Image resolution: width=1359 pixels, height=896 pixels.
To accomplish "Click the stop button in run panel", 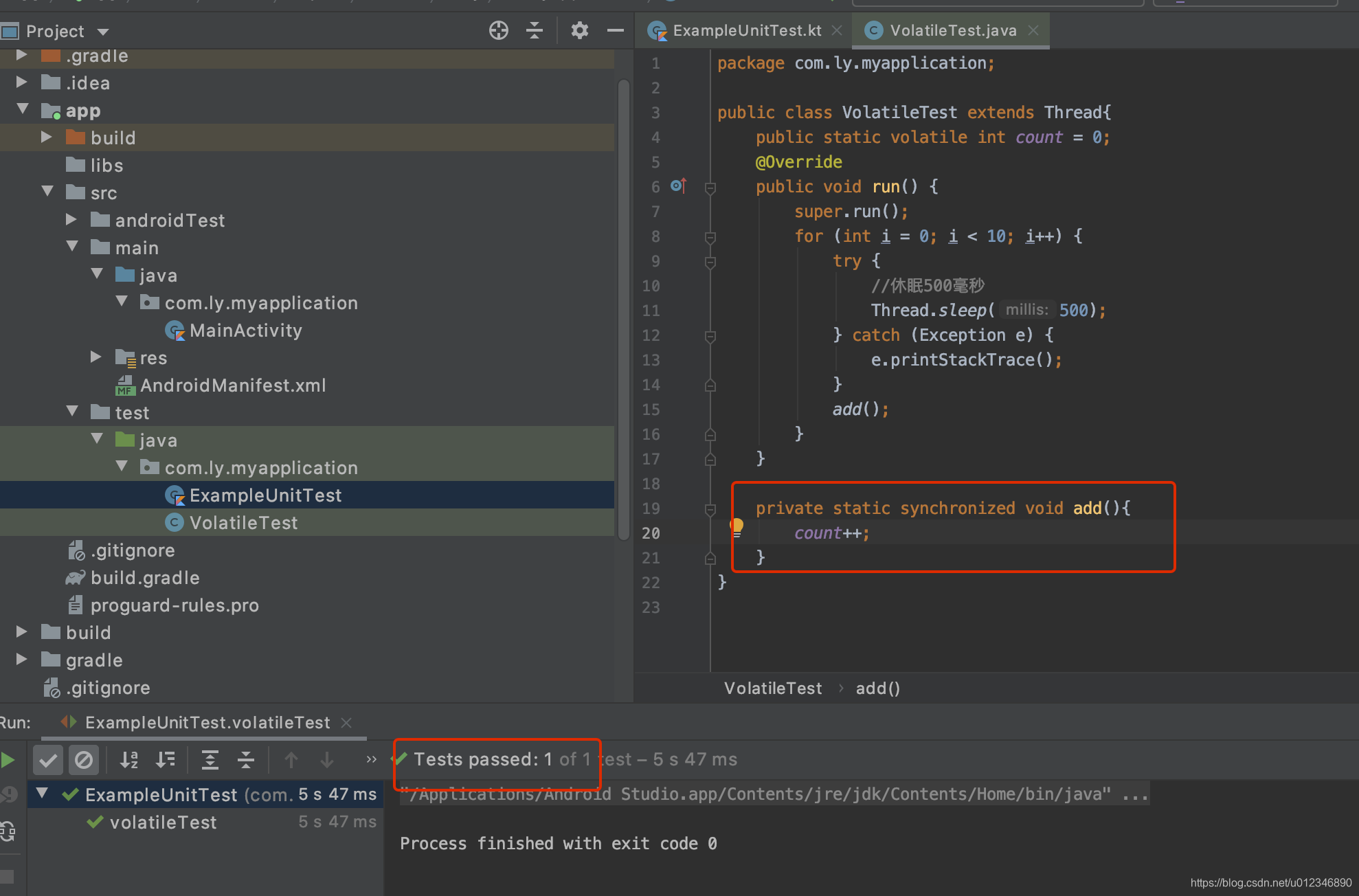I will coord(7,877).
